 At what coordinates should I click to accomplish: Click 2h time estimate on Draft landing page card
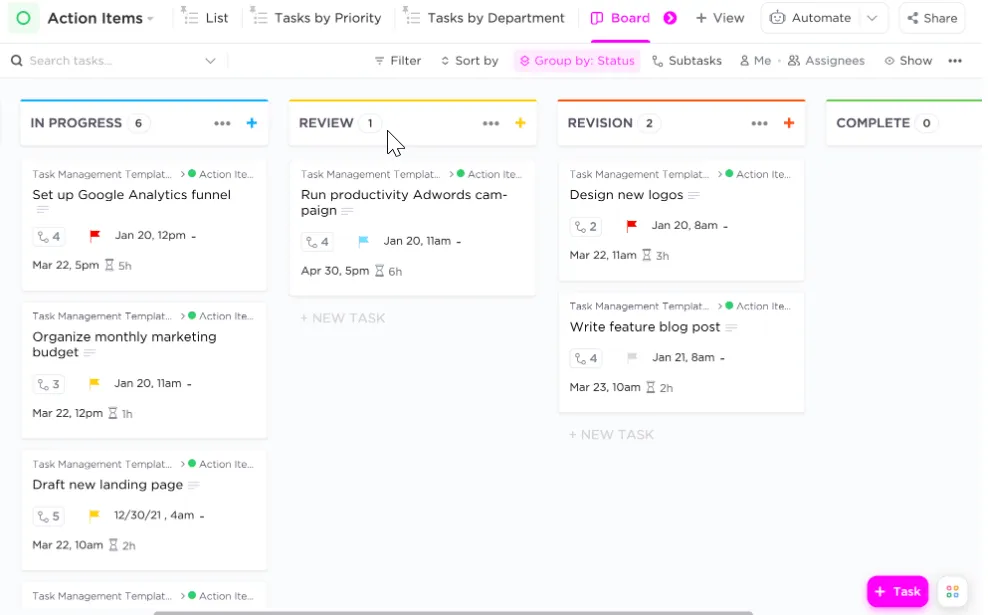point(122,545)
